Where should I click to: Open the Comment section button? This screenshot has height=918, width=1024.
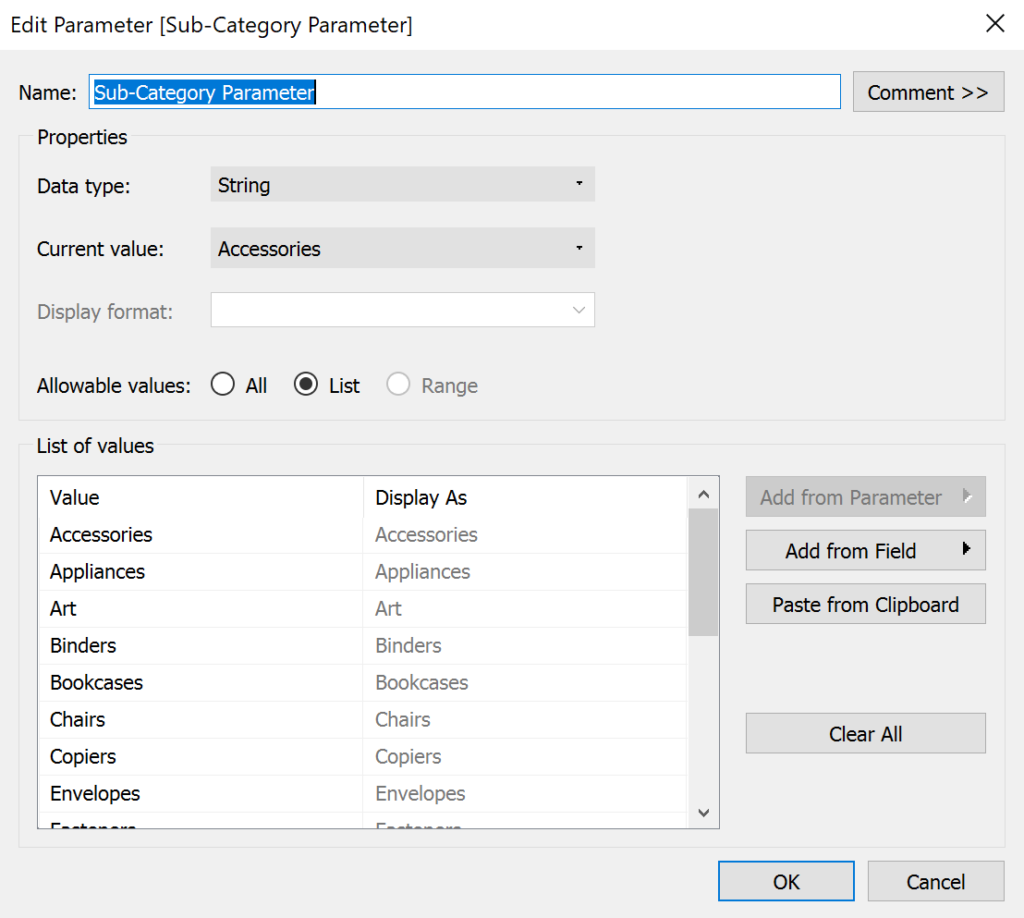pyautogui.click(x=927, y=92)
